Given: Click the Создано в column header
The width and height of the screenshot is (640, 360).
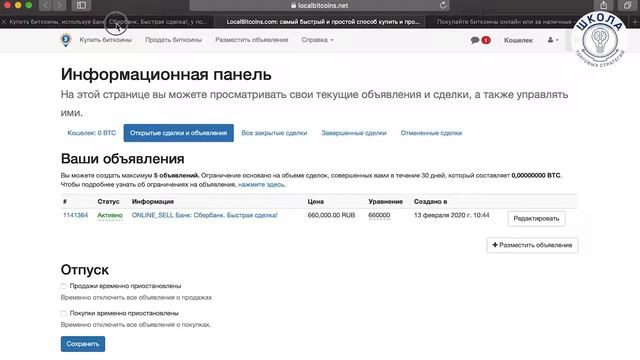Looking at the screenshot, I should click(x=430, y=202).
